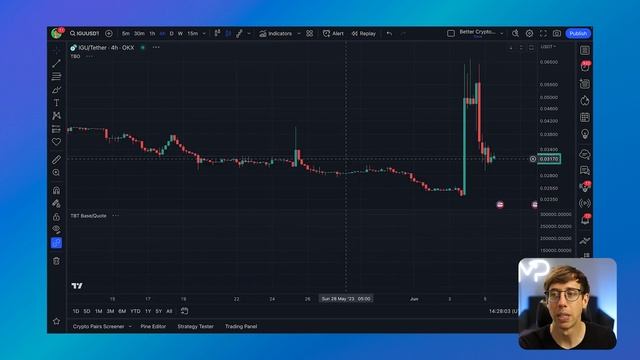This screenshot has height=360, width=640.
Task: Select the Text annotation tool
Action: pyautogui.click(x=56, y=102)
